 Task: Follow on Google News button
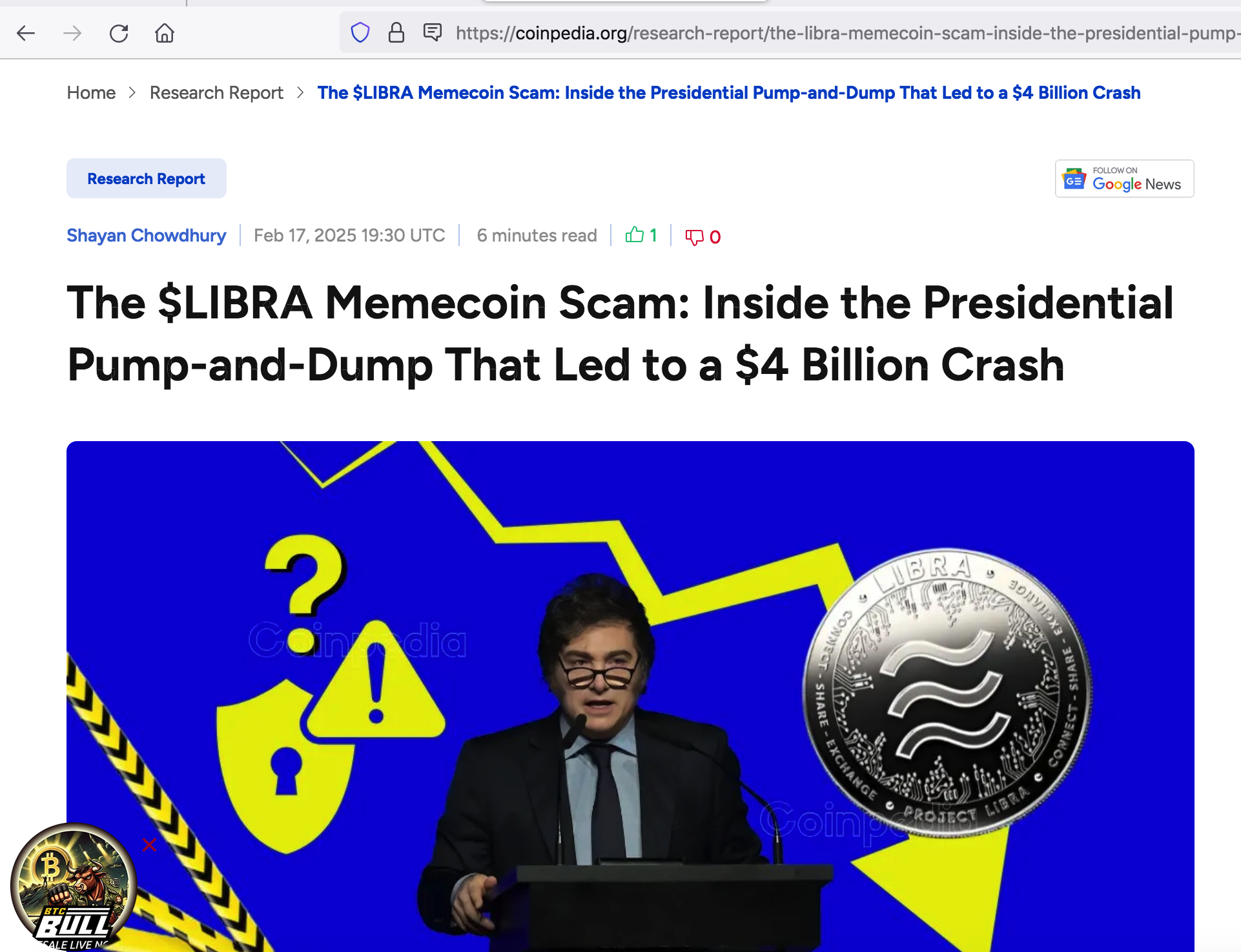point(1124,179)
